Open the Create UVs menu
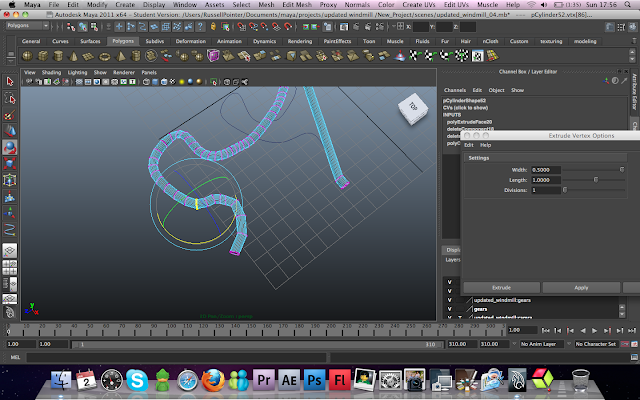640x400 pixels. (x=419, y=4)
